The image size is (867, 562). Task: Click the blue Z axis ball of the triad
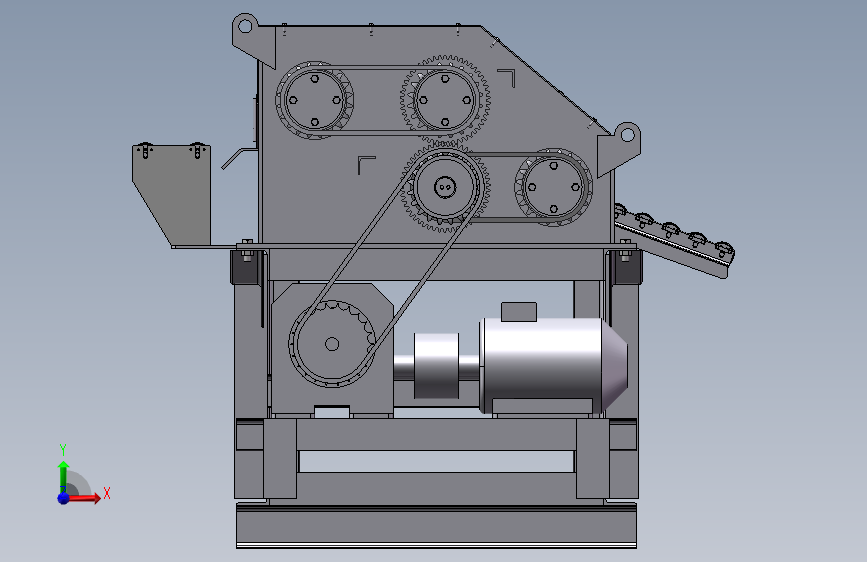tap(64, 498)
